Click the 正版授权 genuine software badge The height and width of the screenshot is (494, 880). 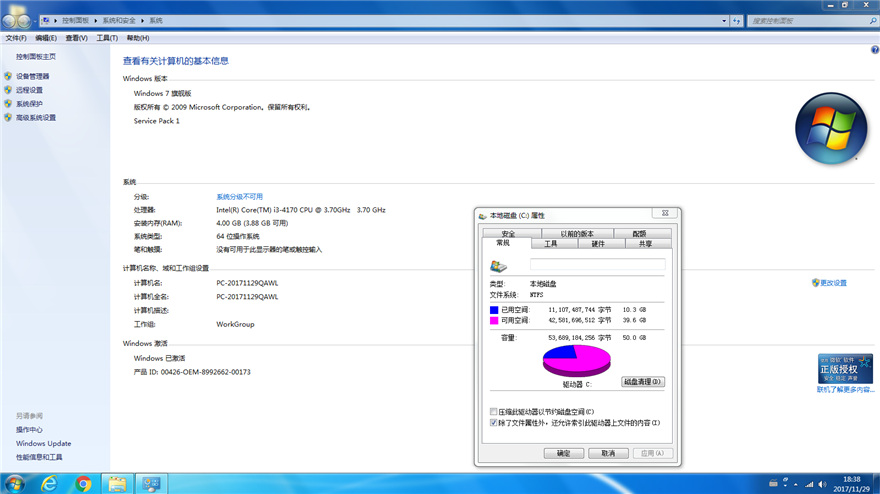point(845,368)
